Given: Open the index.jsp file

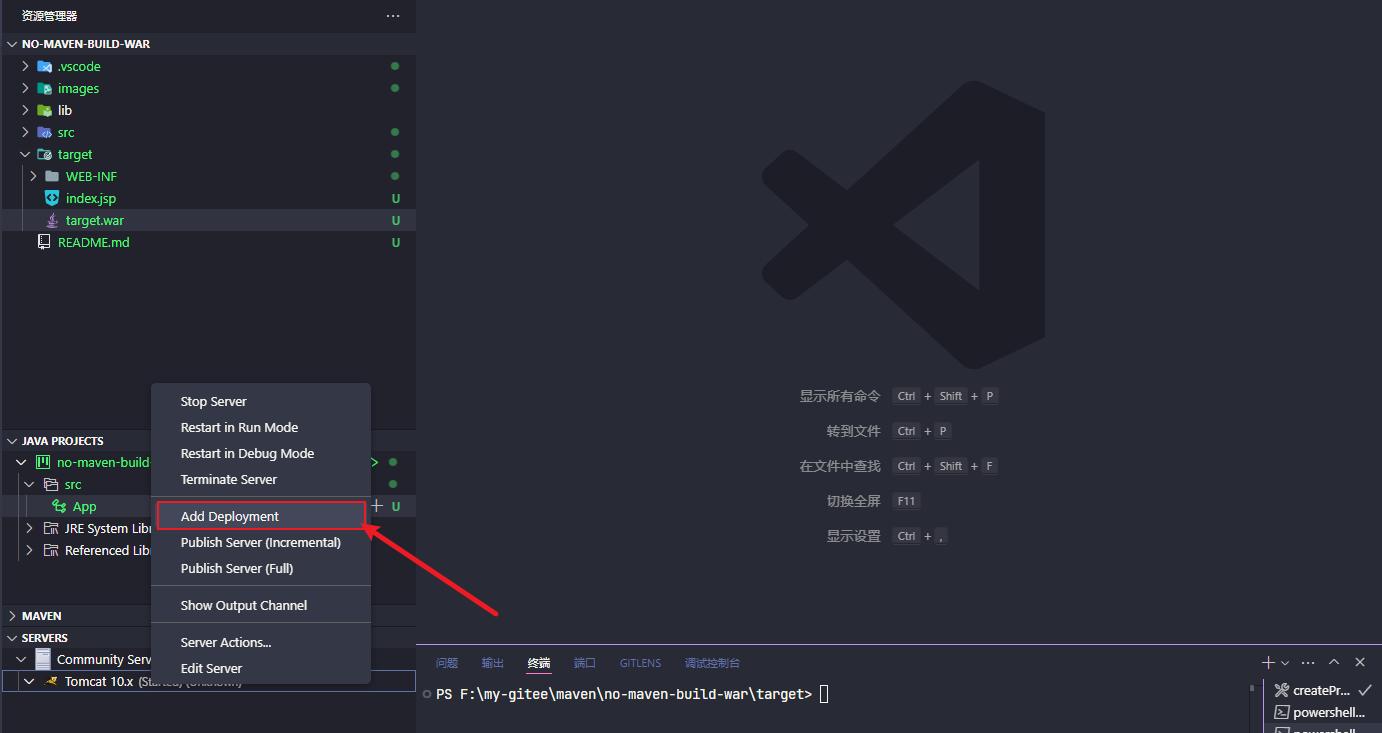Looking at the screenshot, I should (x=91, y=198).
